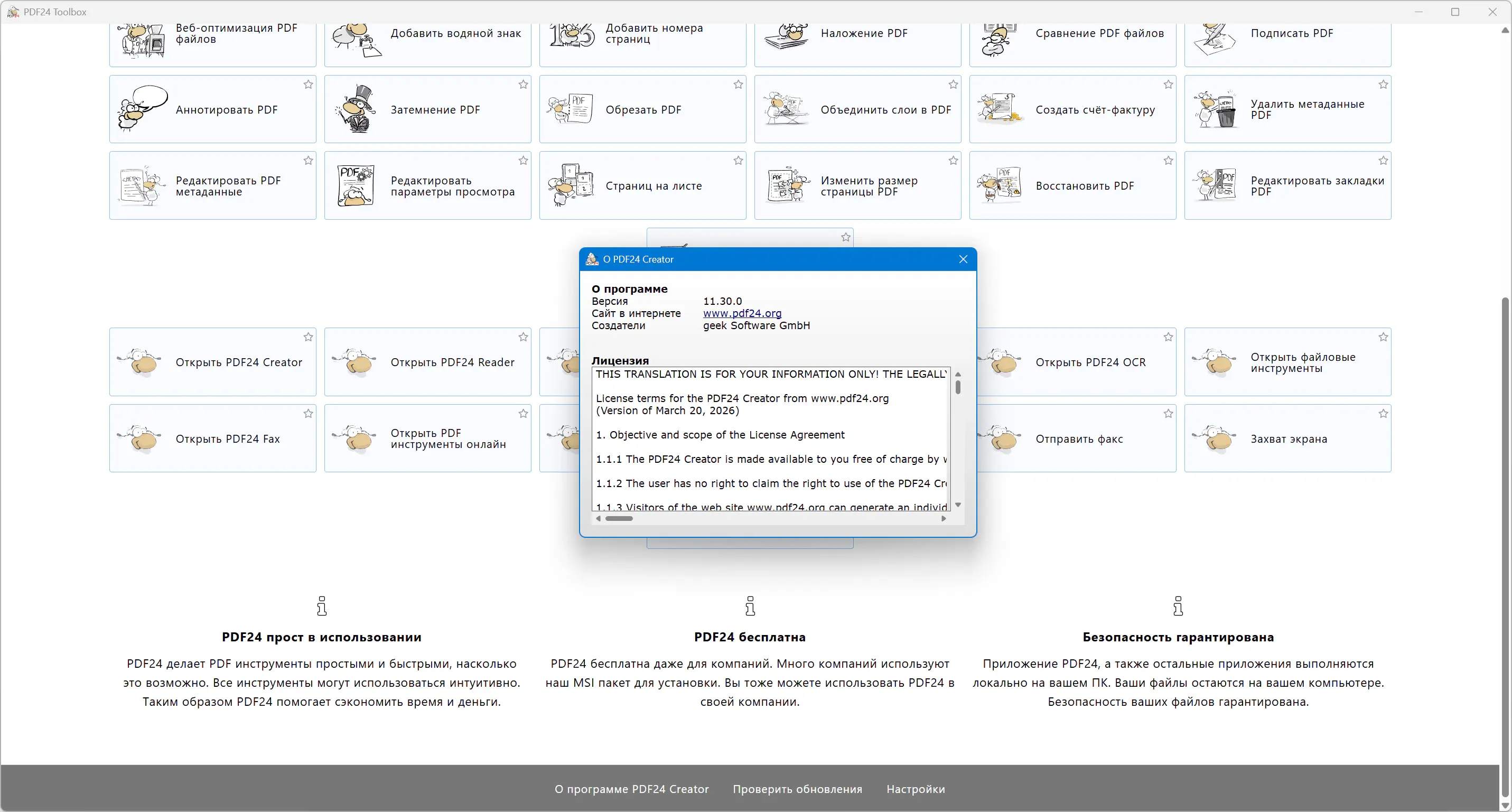Star the Аннотировать PDF tile as favorite

tap(308, 85)
